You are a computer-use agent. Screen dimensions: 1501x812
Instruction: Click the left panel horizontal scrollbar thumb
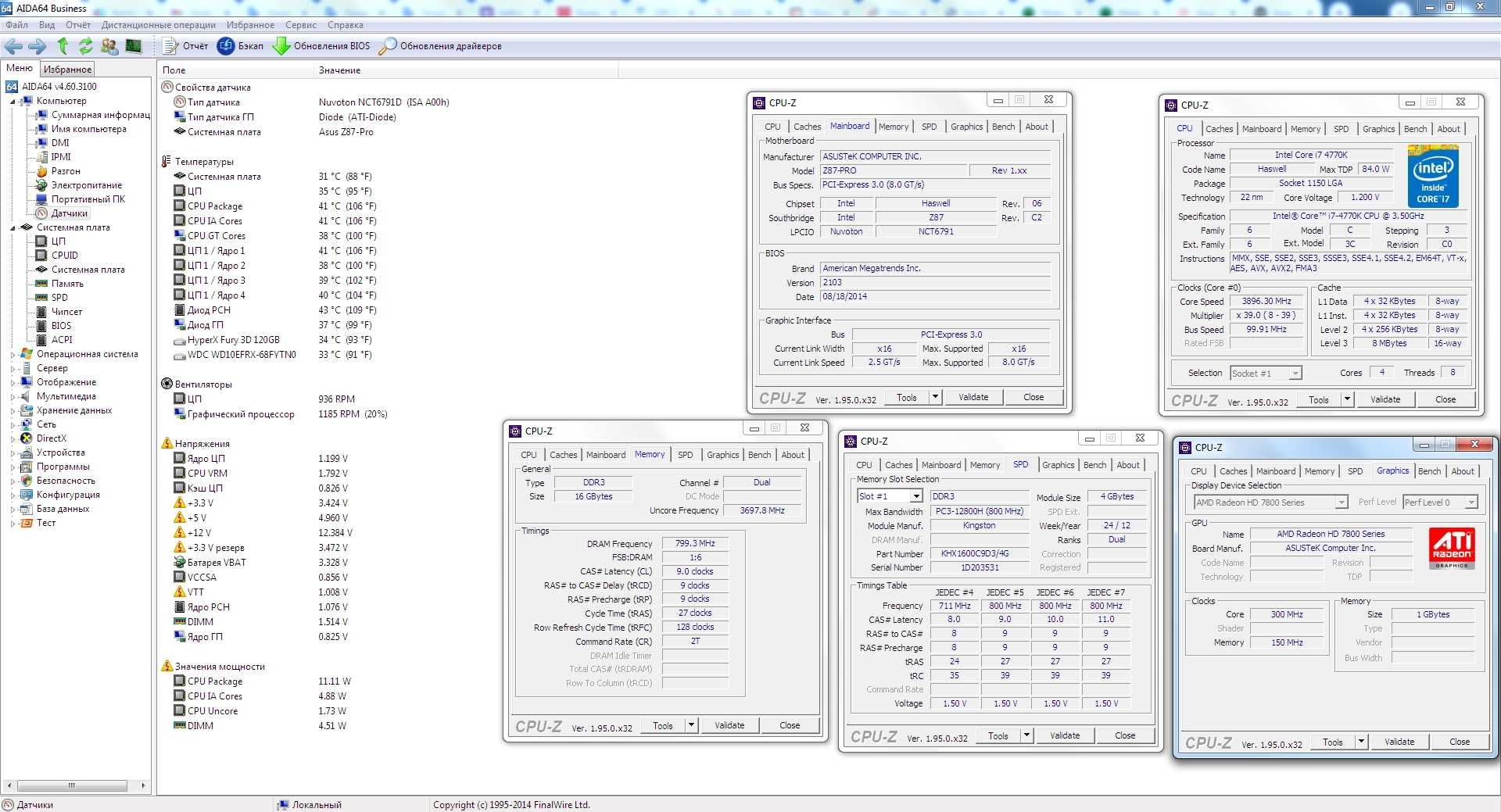(x=72, y=785)
